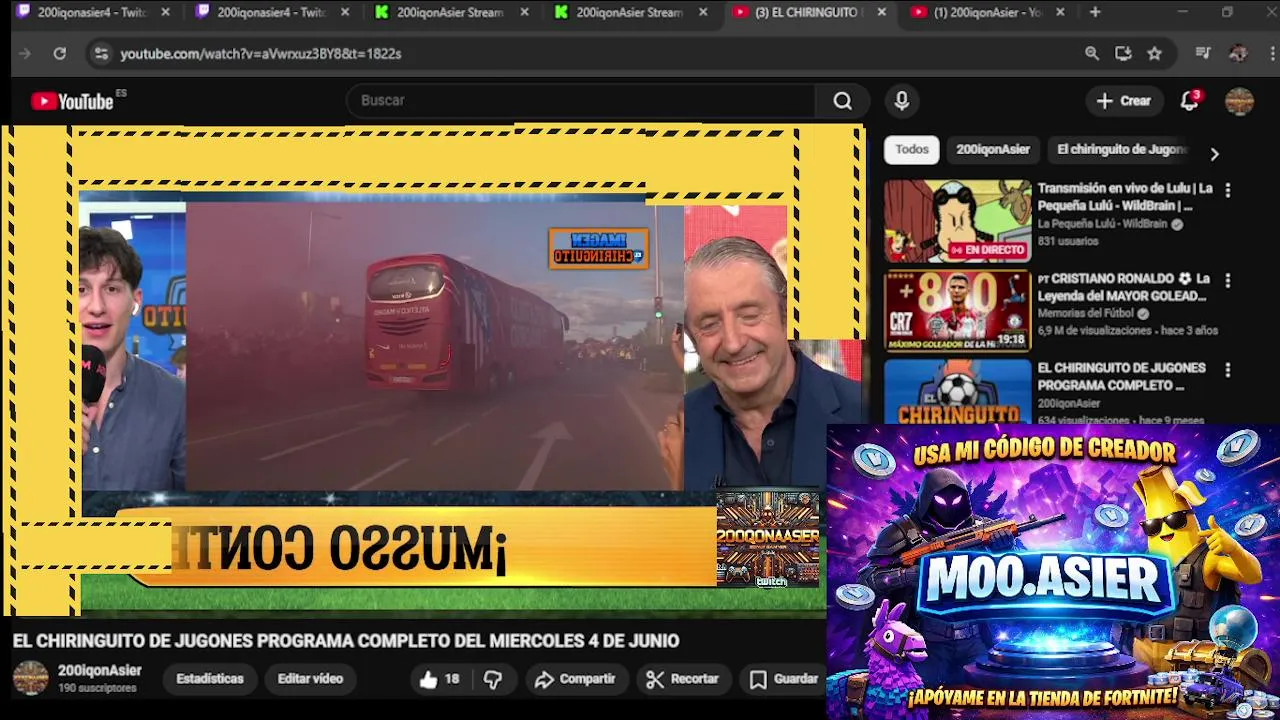This screenshot has width=1280, height=720.
Task: Click 'La Pequeña Lulú - WildBrain' channel name
Action: click(1102, 224)
